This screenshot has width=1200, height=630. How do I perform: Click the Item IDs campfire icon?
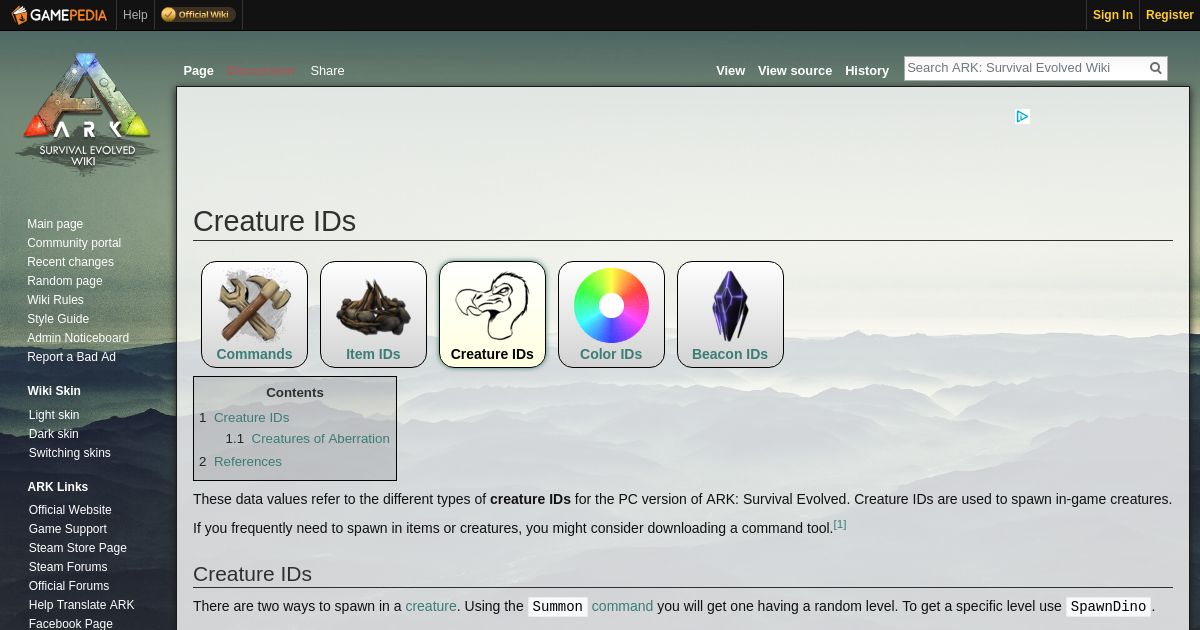373,305
